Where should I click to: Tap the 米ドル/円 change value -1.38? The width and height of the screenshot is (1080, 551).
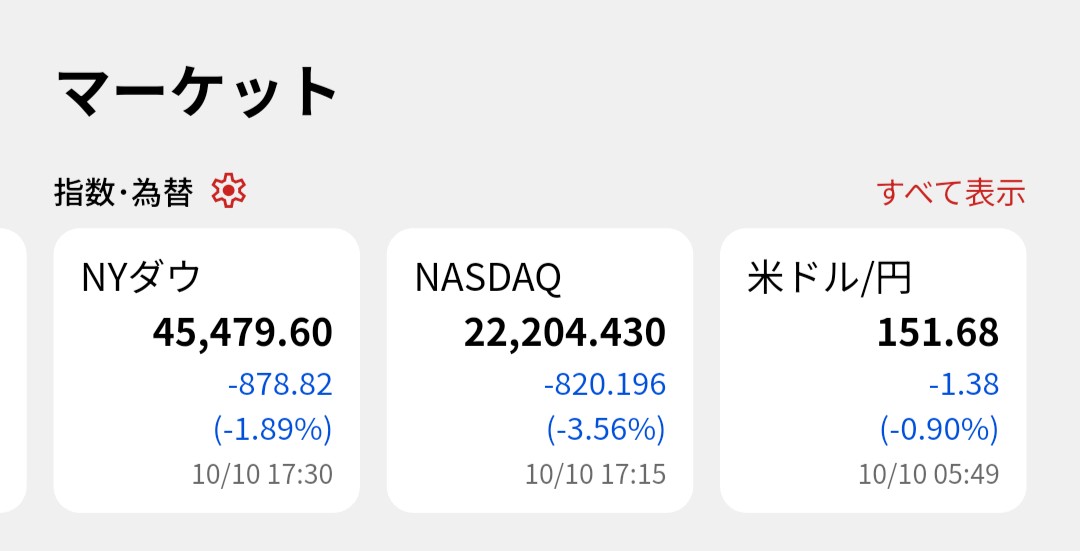coord(964,384)
